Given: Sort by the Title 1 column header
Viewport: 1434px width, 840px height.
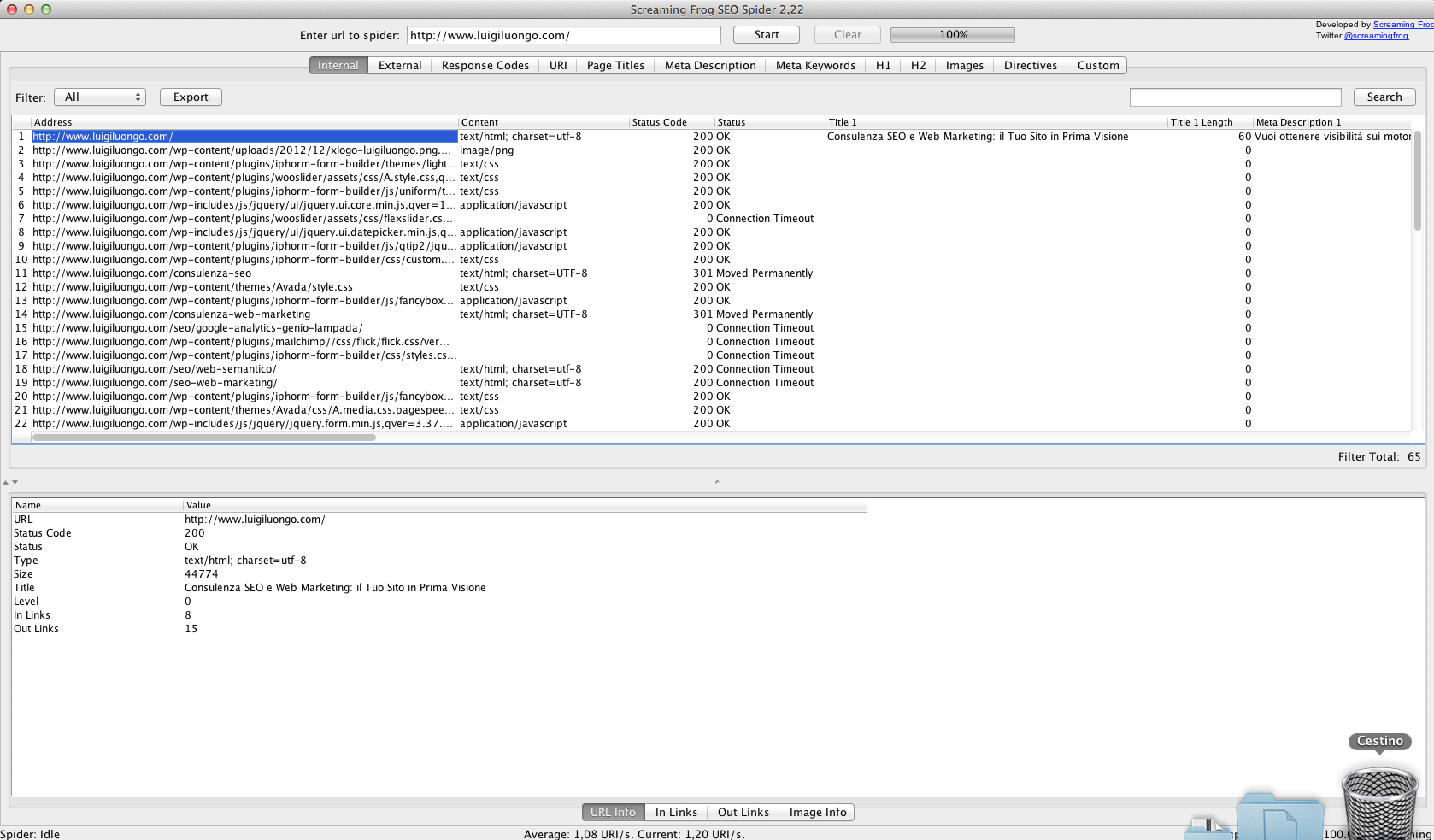Looking at the screenshot, I should (x=996, y=122).
